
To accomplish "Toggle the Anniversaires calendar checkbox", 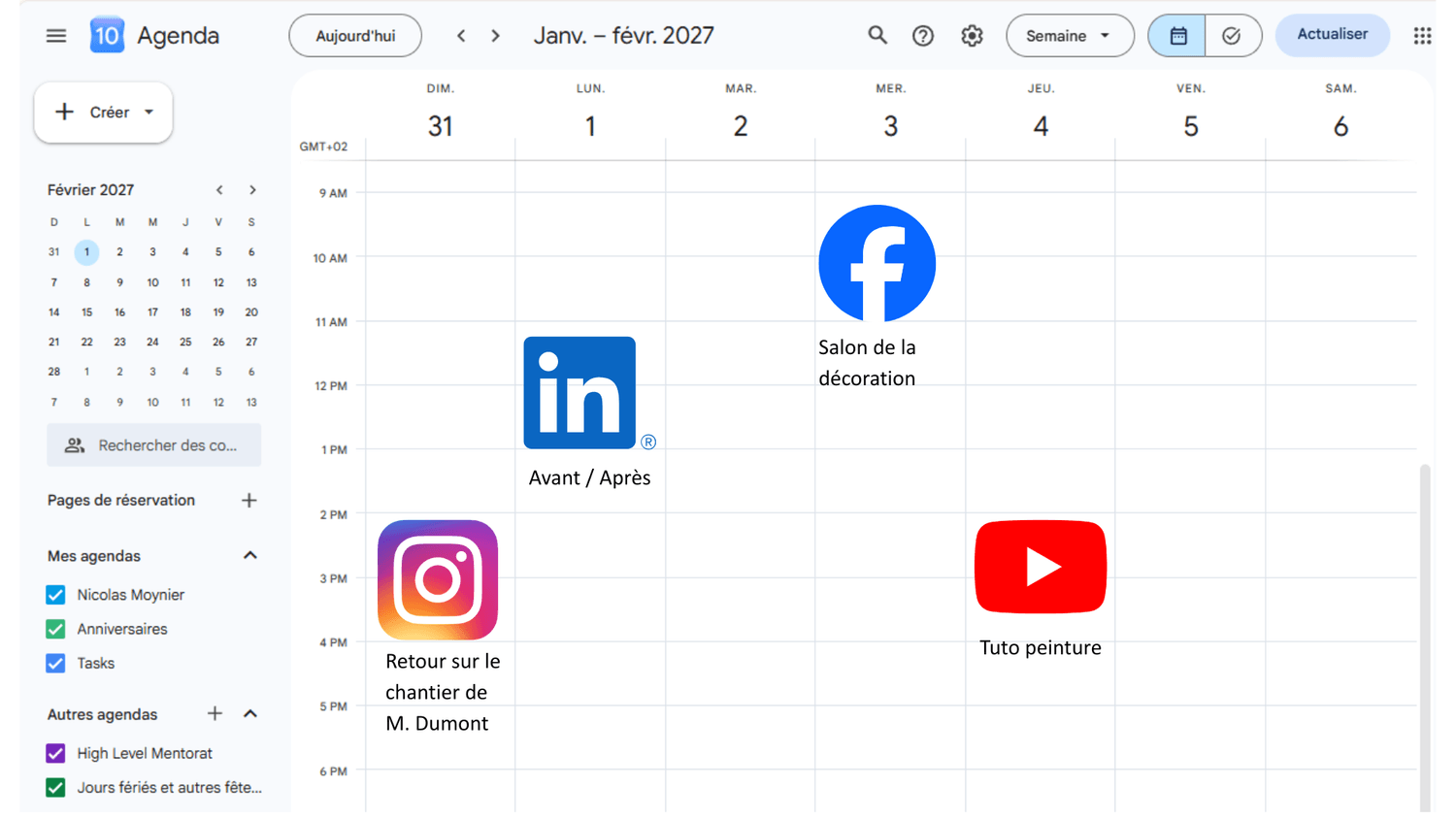I will point(55,629).
